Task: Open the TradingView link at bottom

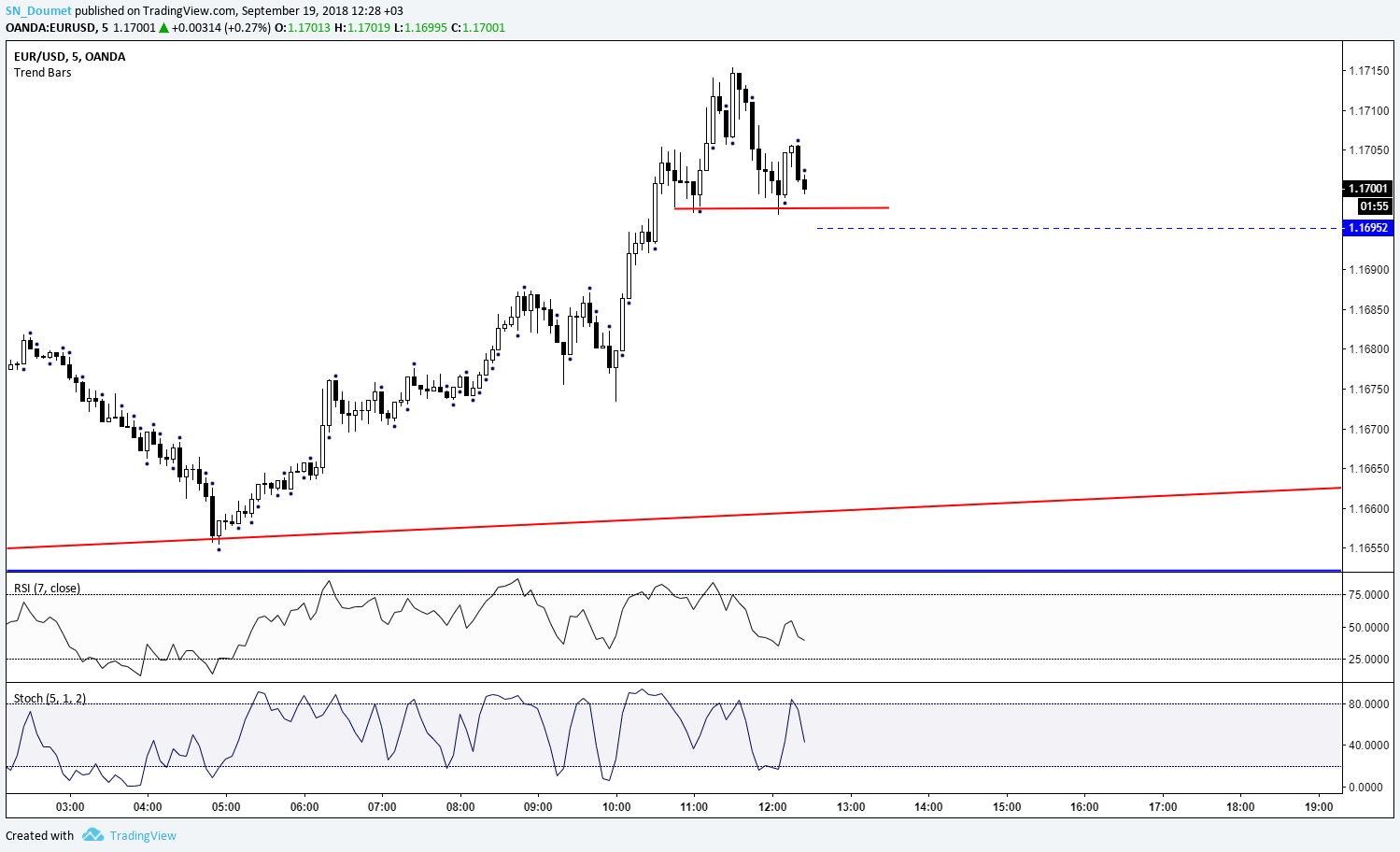Action: (x=143, y=835)
